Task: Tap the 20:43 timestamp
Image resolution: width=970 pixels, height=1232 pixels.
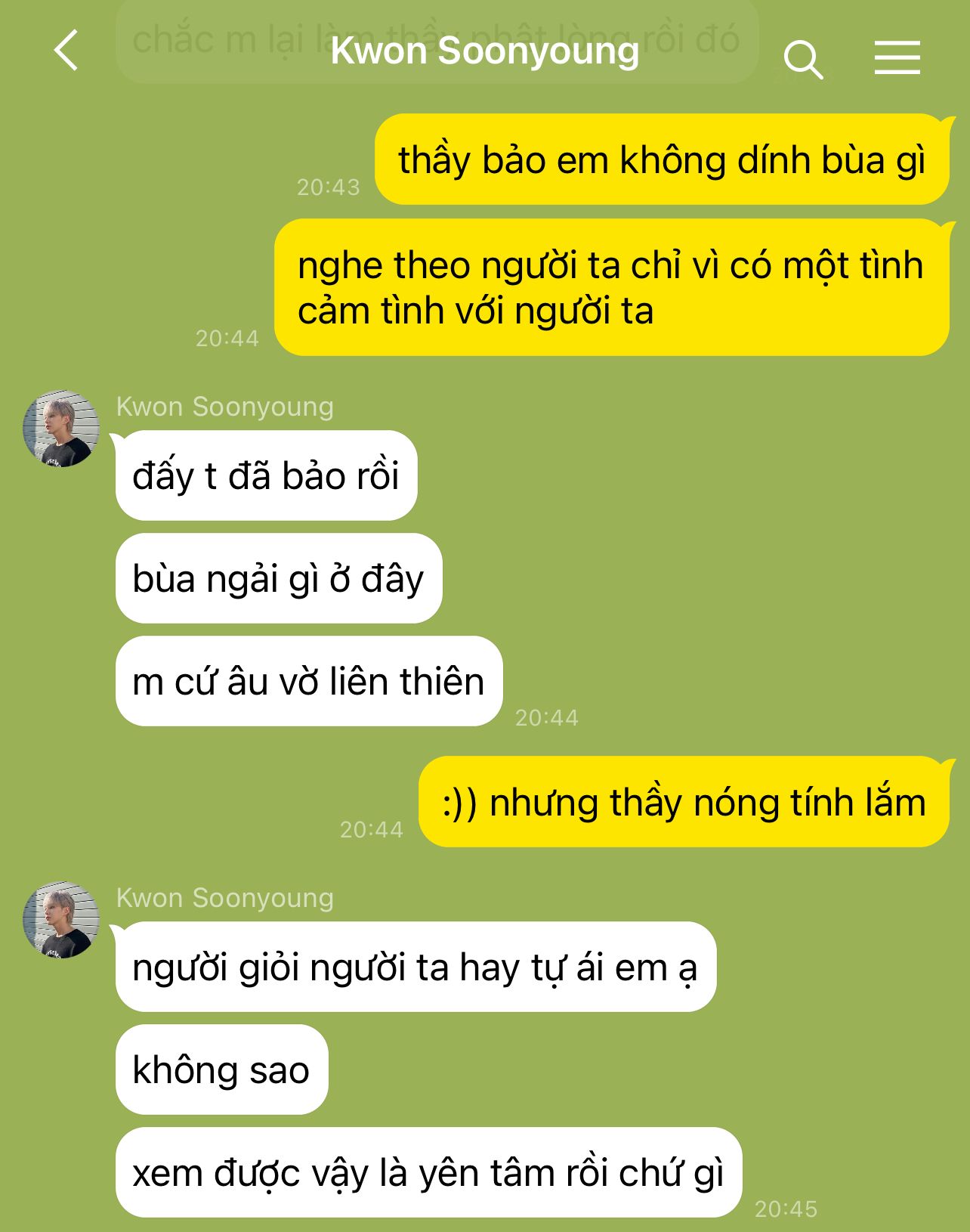Action: click(x=329, y=187)
